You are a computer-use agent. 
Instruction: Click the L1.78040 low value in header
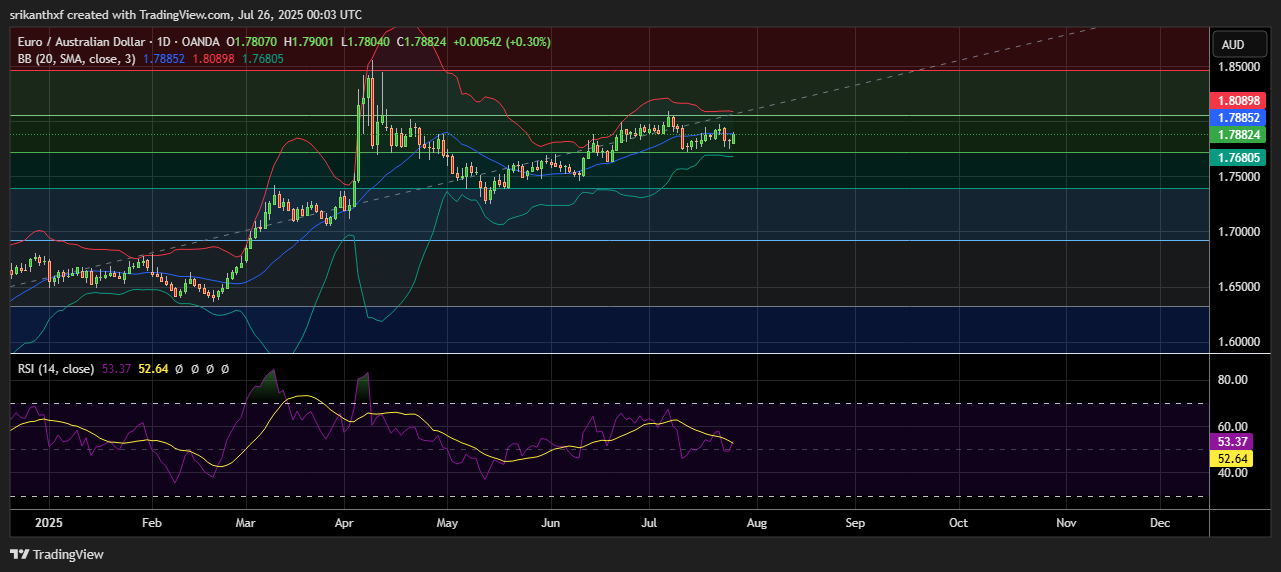[365, 42]
